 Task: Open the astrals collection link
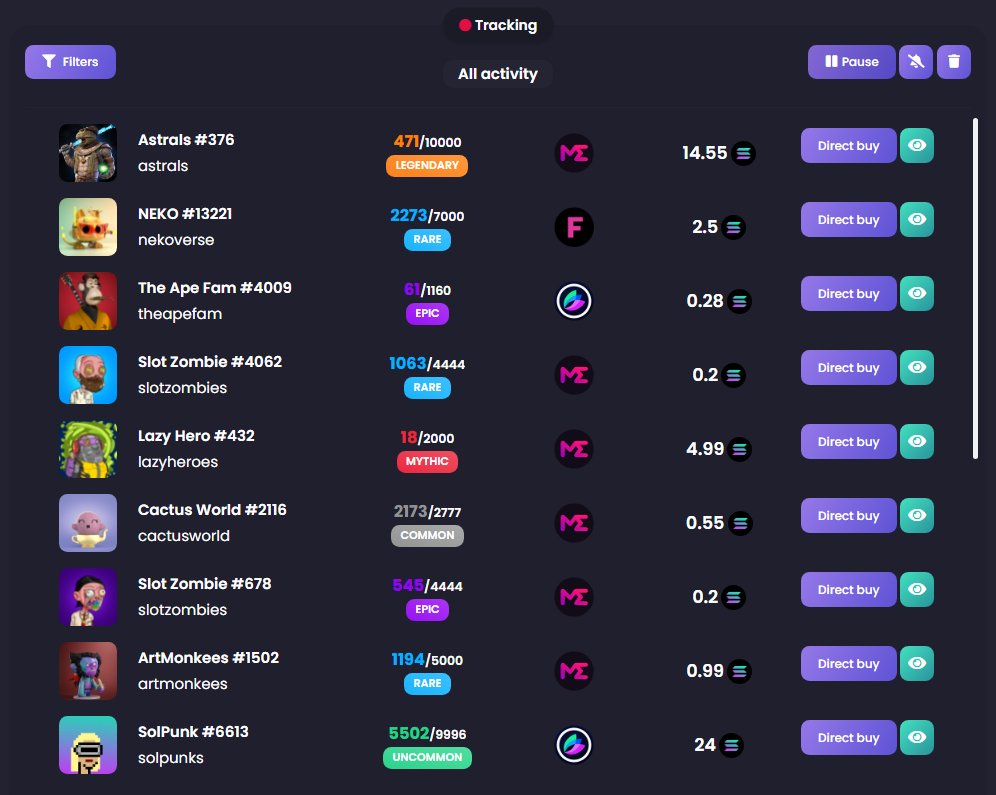(163, 166)
